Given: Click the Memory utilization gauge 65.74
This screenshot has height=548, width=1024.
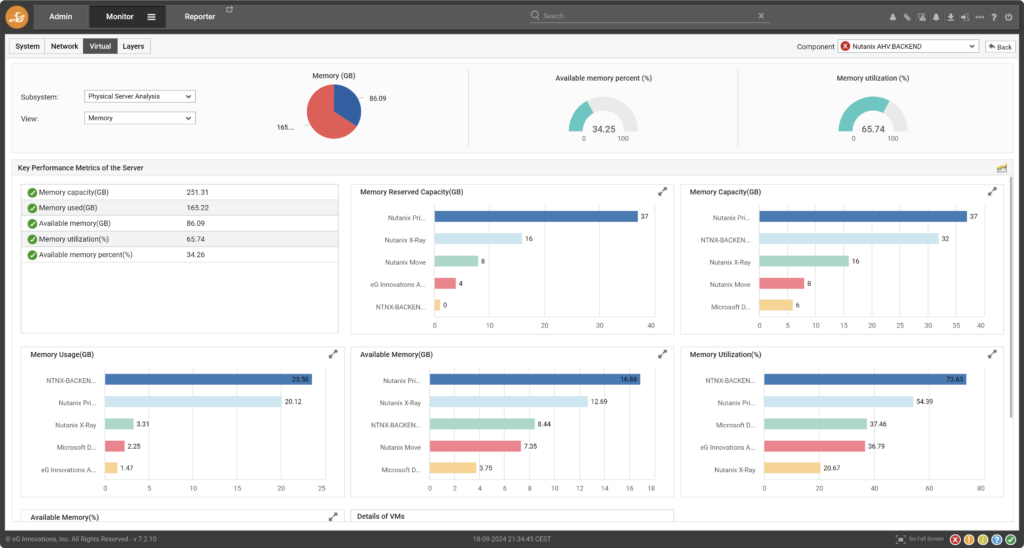Looking at the screenshot, I should click(873, 115).
